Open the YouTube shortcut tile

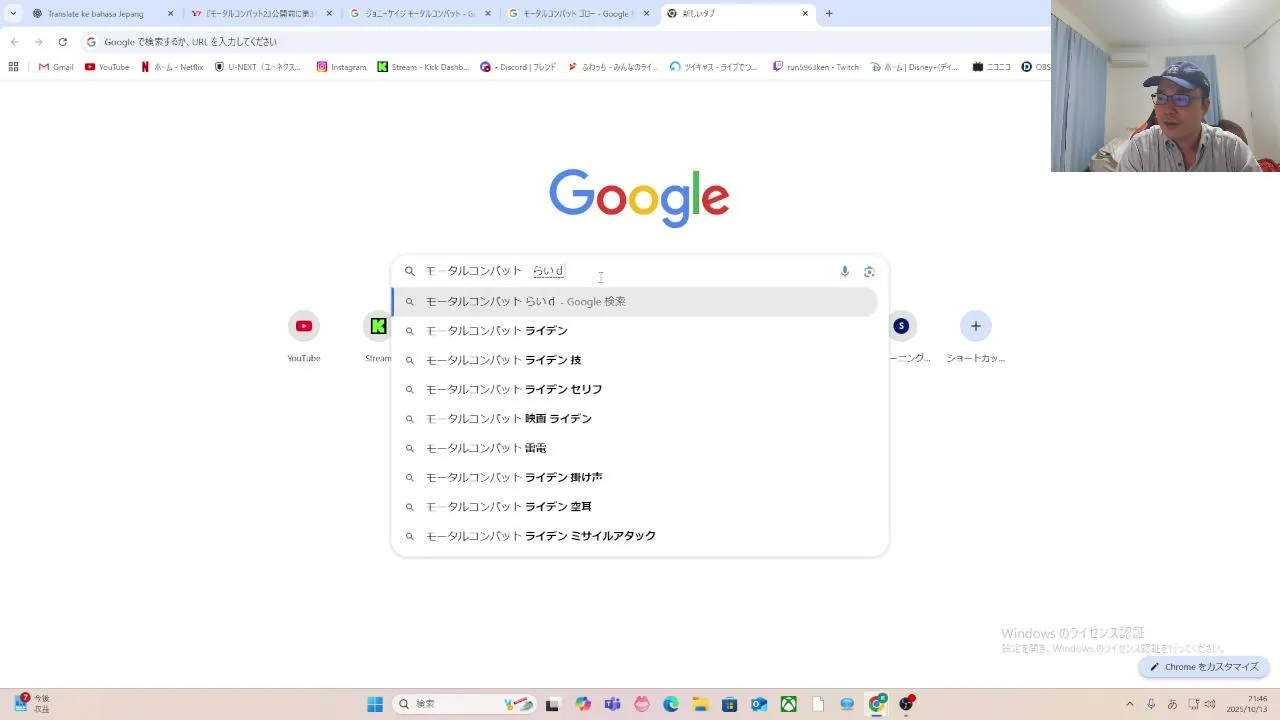coord(304,326)
